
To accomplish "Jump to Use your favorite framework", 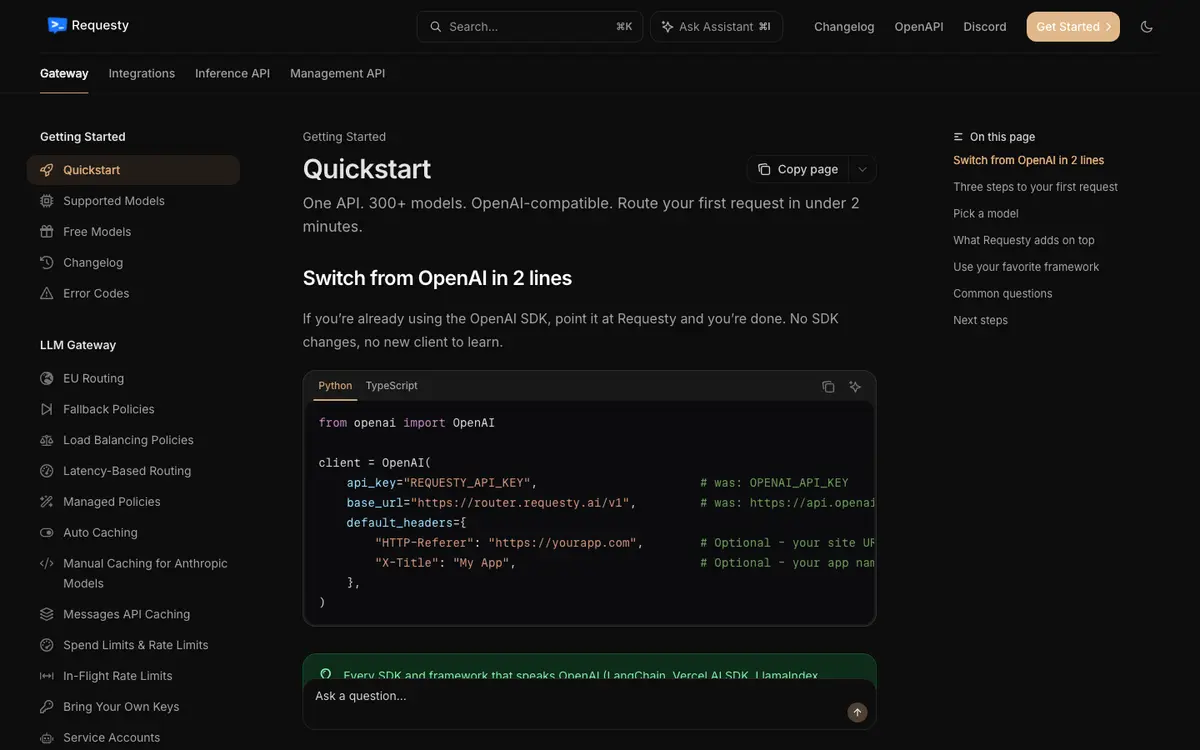I will click(x=1025, y=267).
